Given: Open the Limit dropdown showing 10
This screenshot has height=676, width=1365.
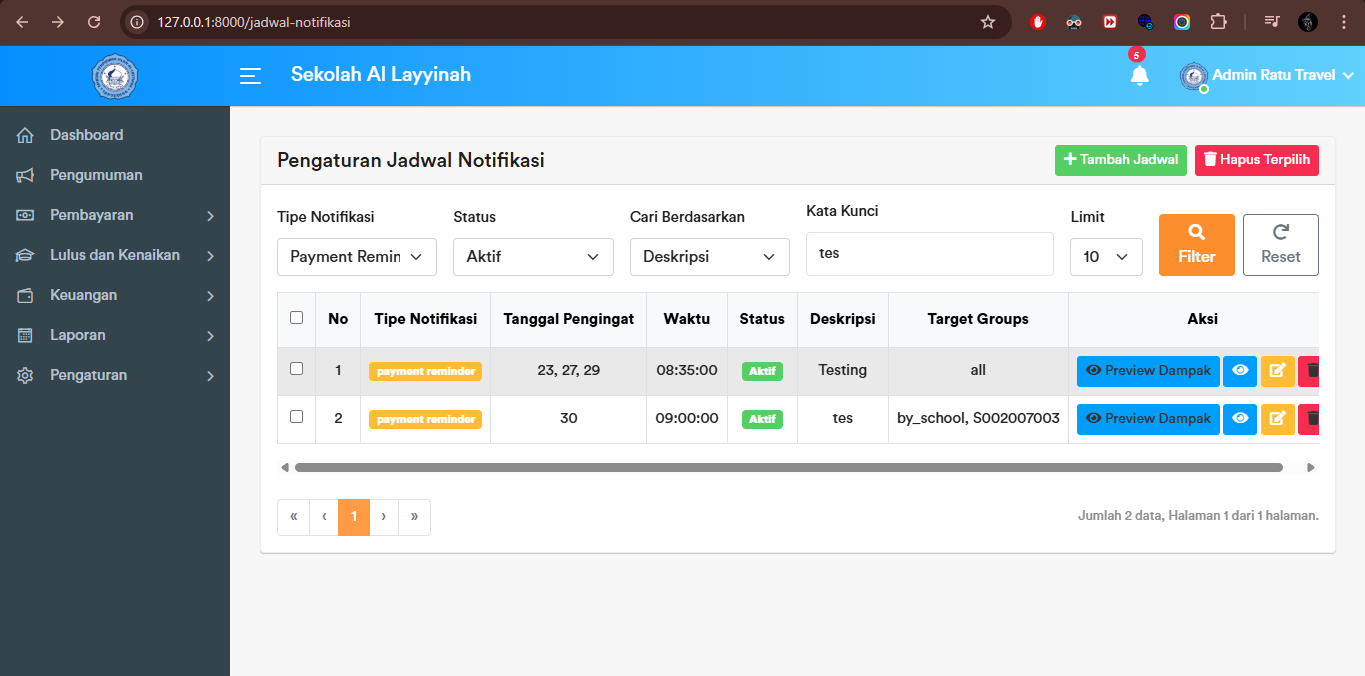Looking at the screenshot, I should 1106,257.
